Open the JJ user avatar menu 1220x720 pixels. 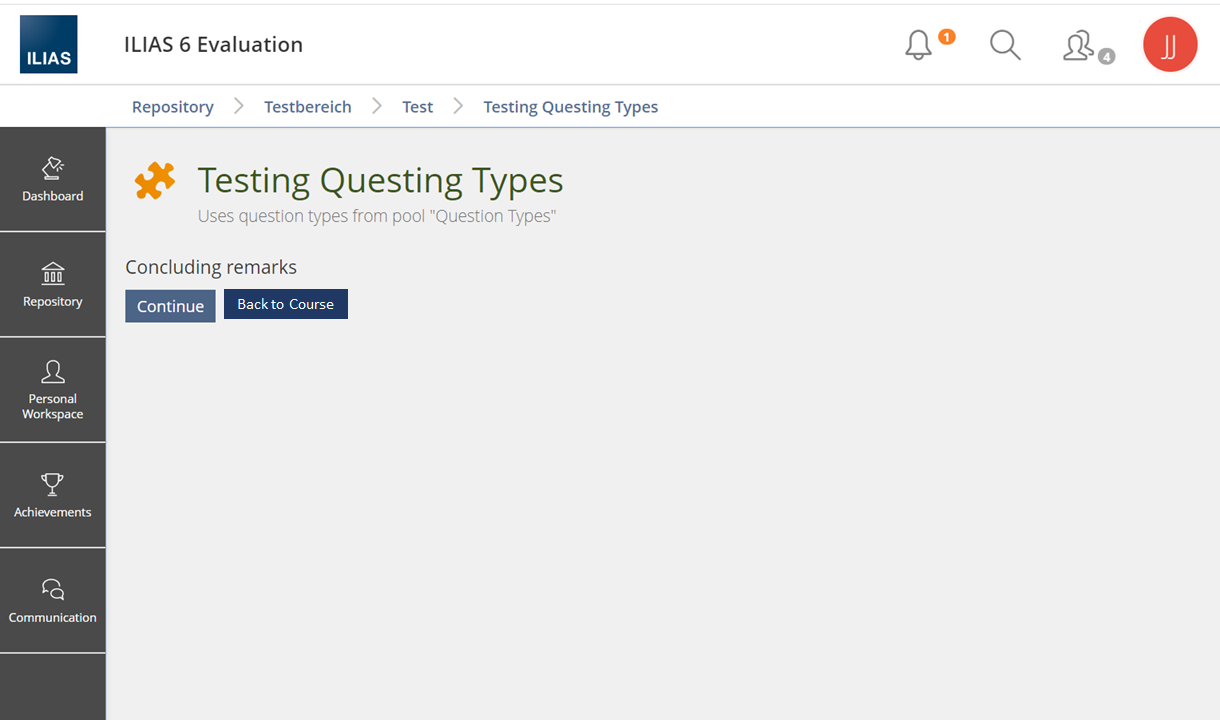tap(1170, 45)
